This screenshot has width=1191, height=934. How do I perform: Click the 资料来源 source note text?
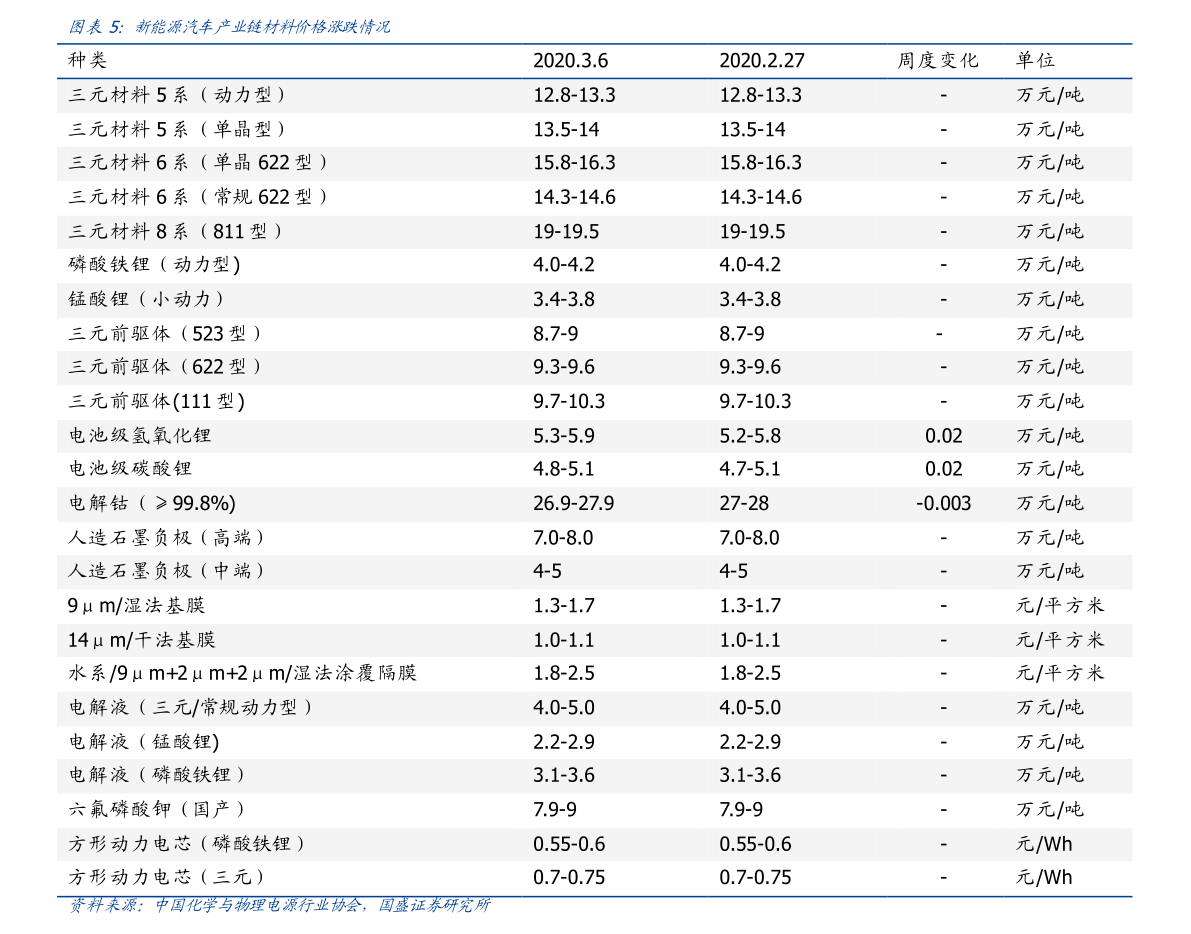pos(280,905)
